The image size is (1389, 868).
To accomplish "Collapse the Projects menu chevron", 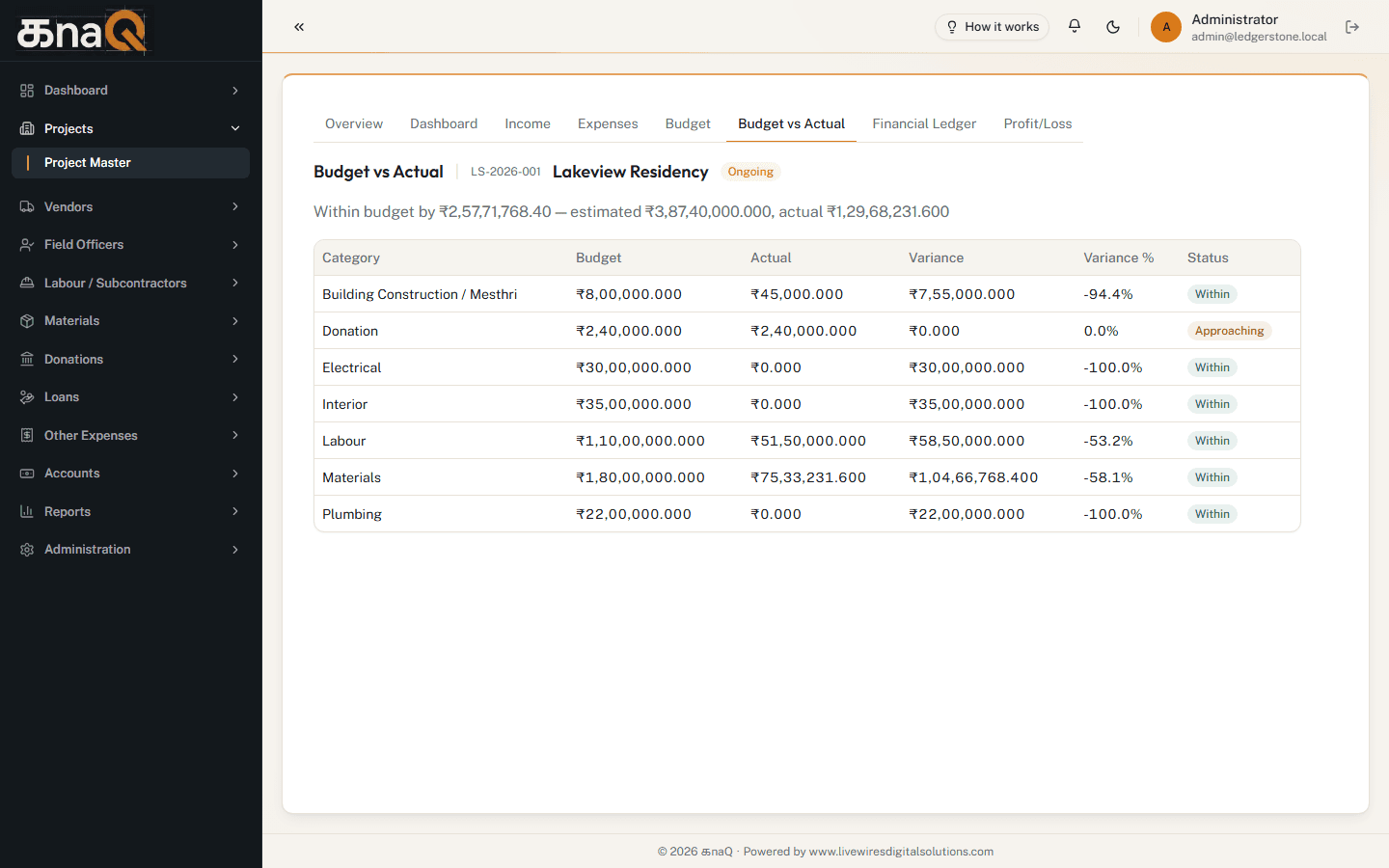I will click(x=235, y=128).
